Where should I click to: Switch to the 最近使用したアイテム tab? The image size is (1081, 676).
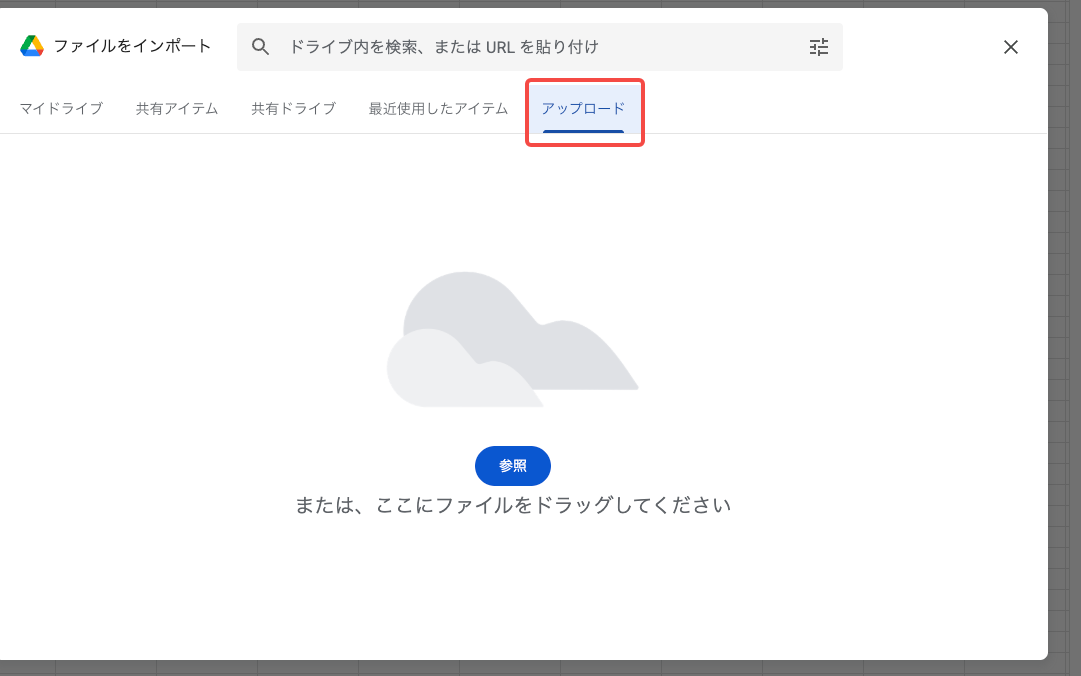click(437, 108)
